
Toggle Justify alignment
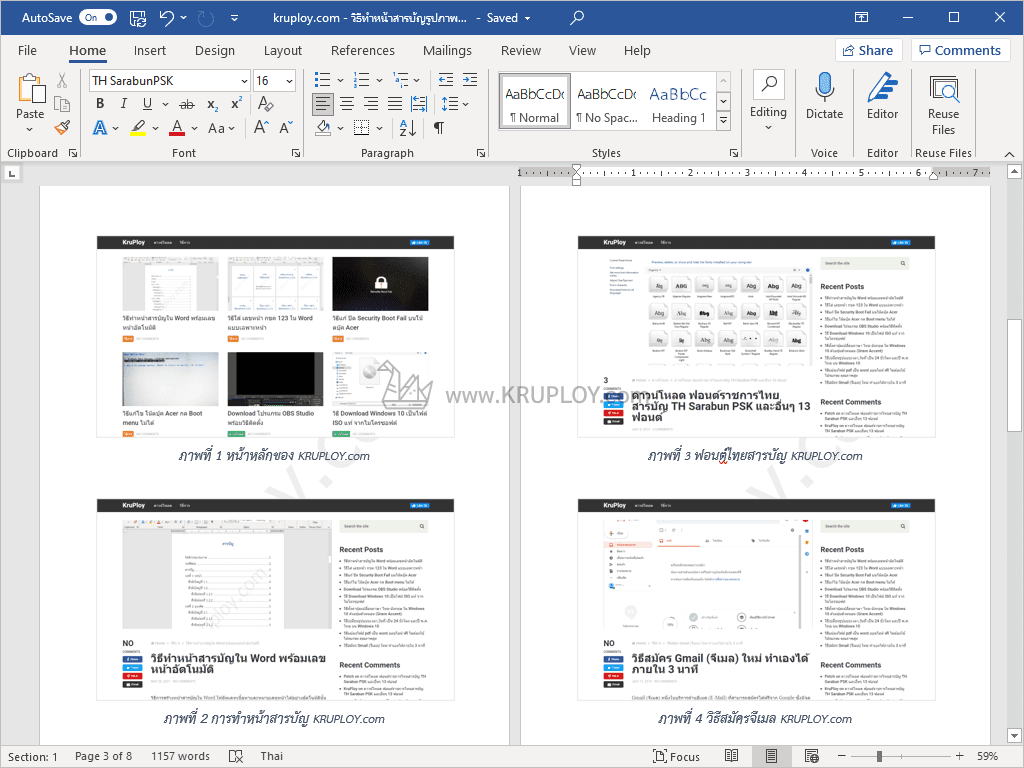(395, 104)
